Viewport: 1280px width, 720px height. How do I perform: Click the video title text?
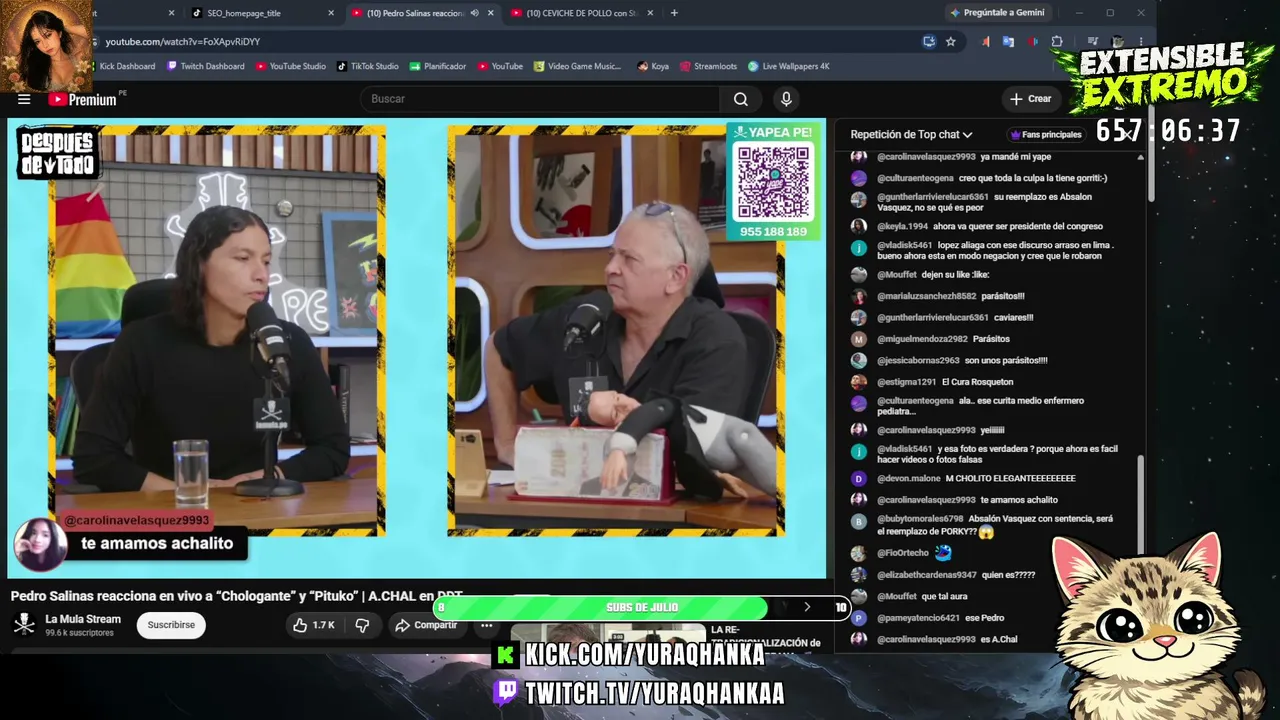tap(236, 596)
